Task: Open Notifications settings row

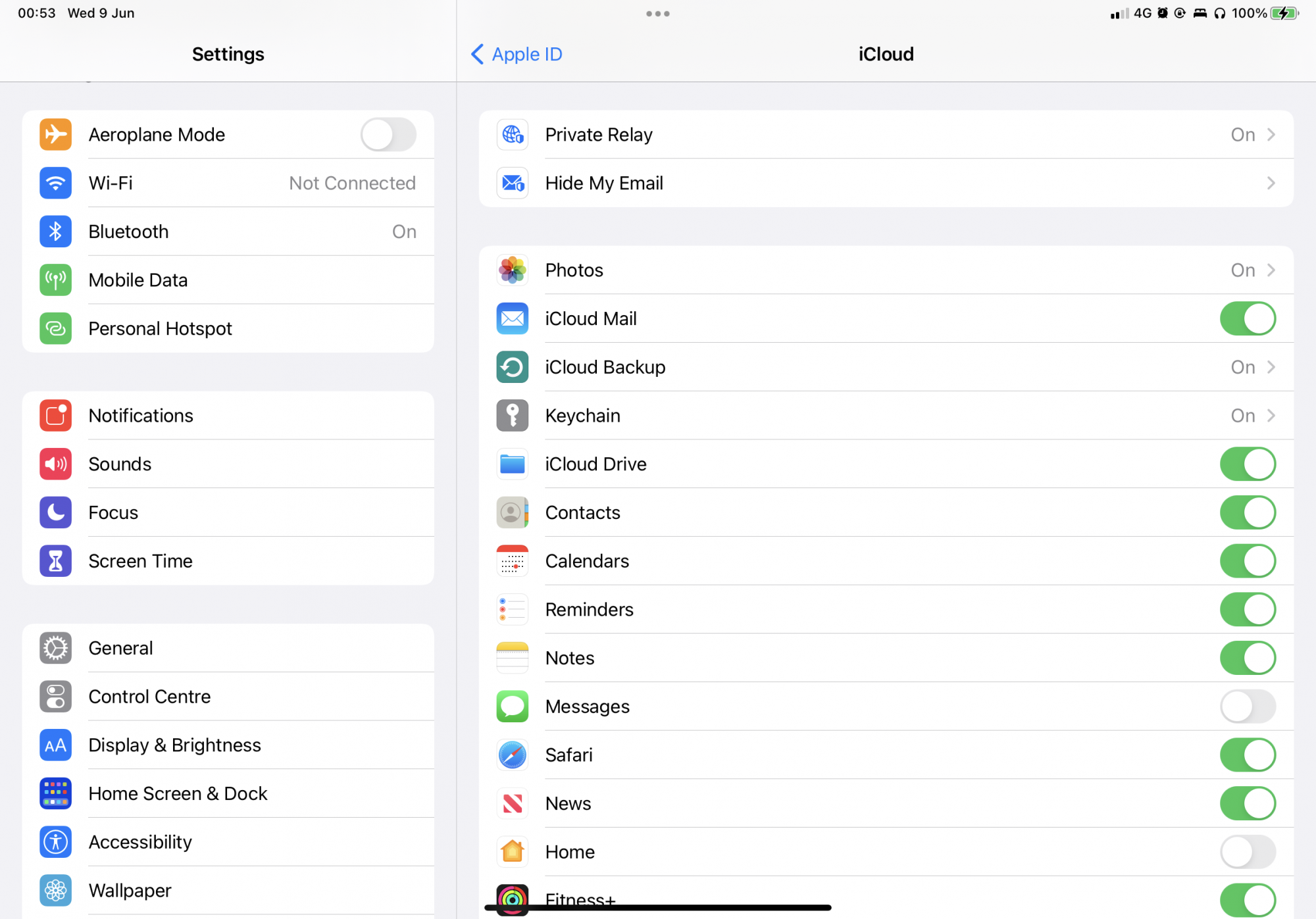Action: click(228, 416)
